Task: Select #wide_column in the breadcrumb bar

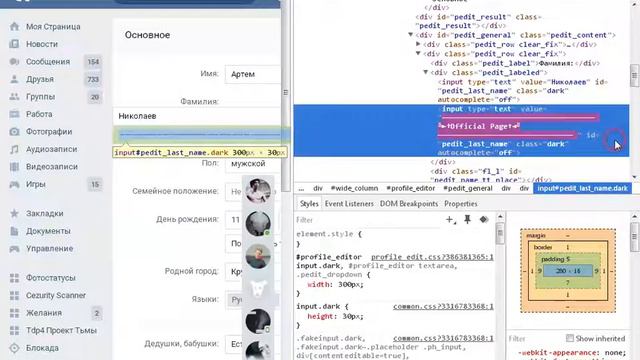Action: [x=354, y=188]
